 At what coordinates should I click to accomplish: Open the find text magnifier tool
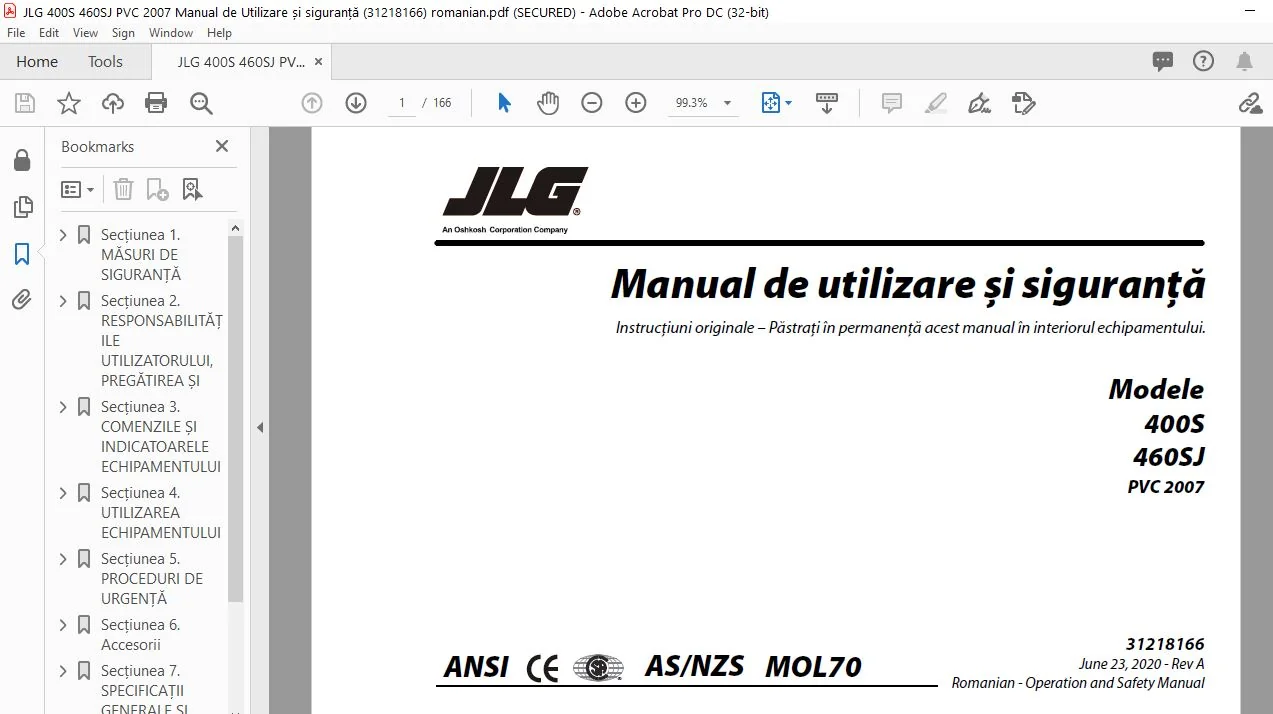click(201, 103)
